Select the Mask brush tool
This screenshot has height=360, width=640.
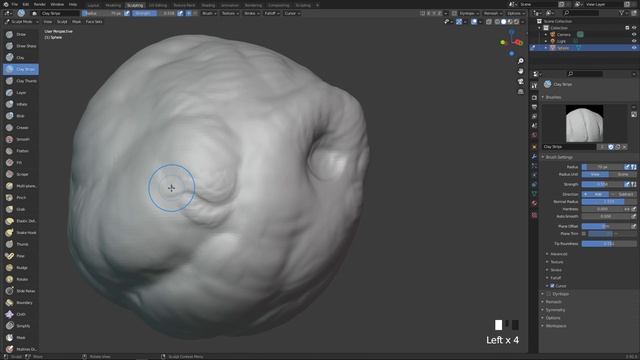(x=20, y=338)
